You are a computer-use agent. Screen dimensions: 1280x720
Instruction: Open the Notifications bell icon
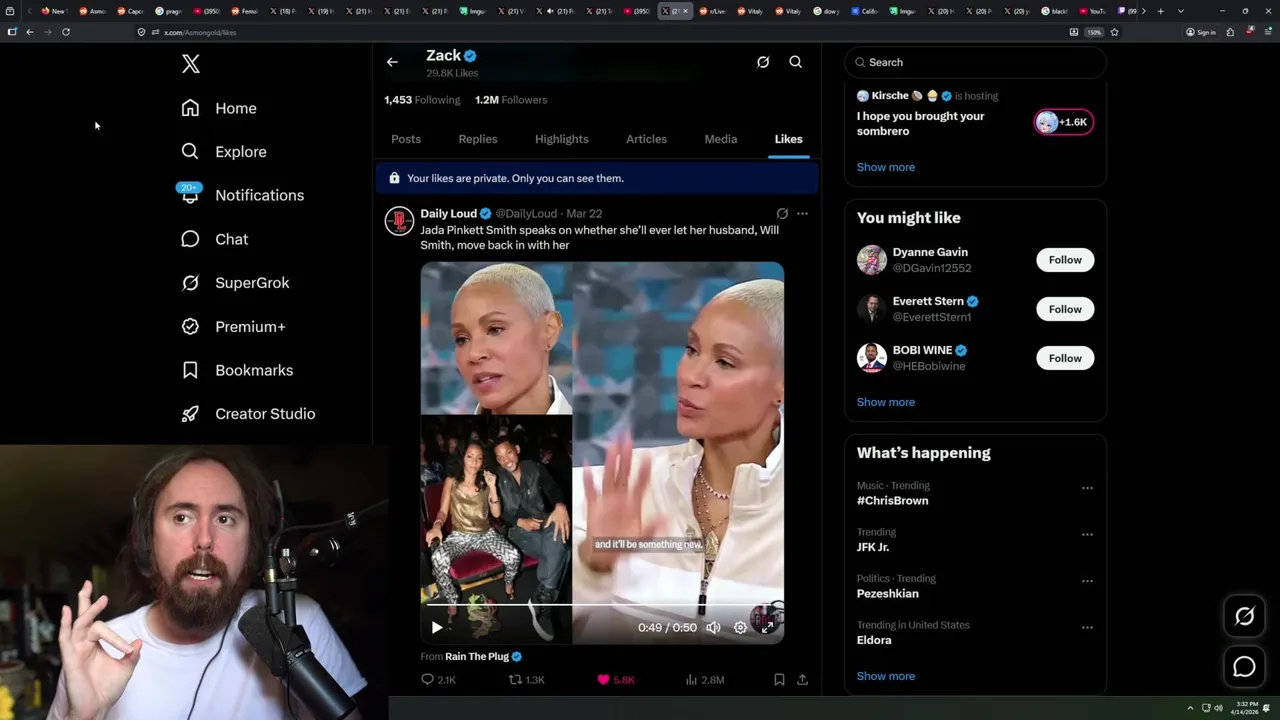(x=190, y=195)
